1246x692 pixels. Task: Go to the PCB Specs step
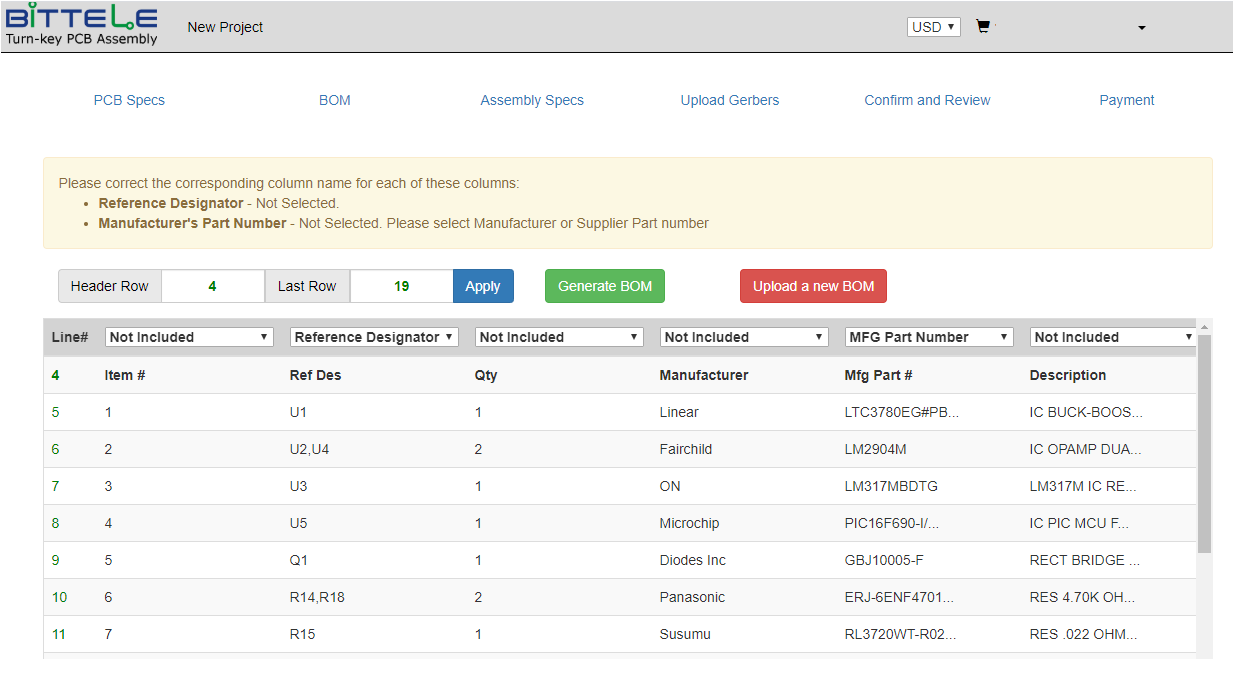pos(129,100)
